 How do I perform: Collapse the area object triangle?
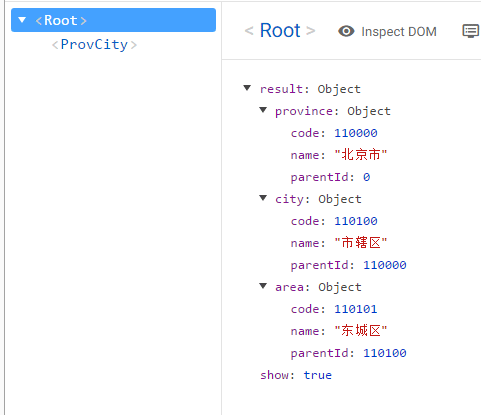(x=263, y=286)
